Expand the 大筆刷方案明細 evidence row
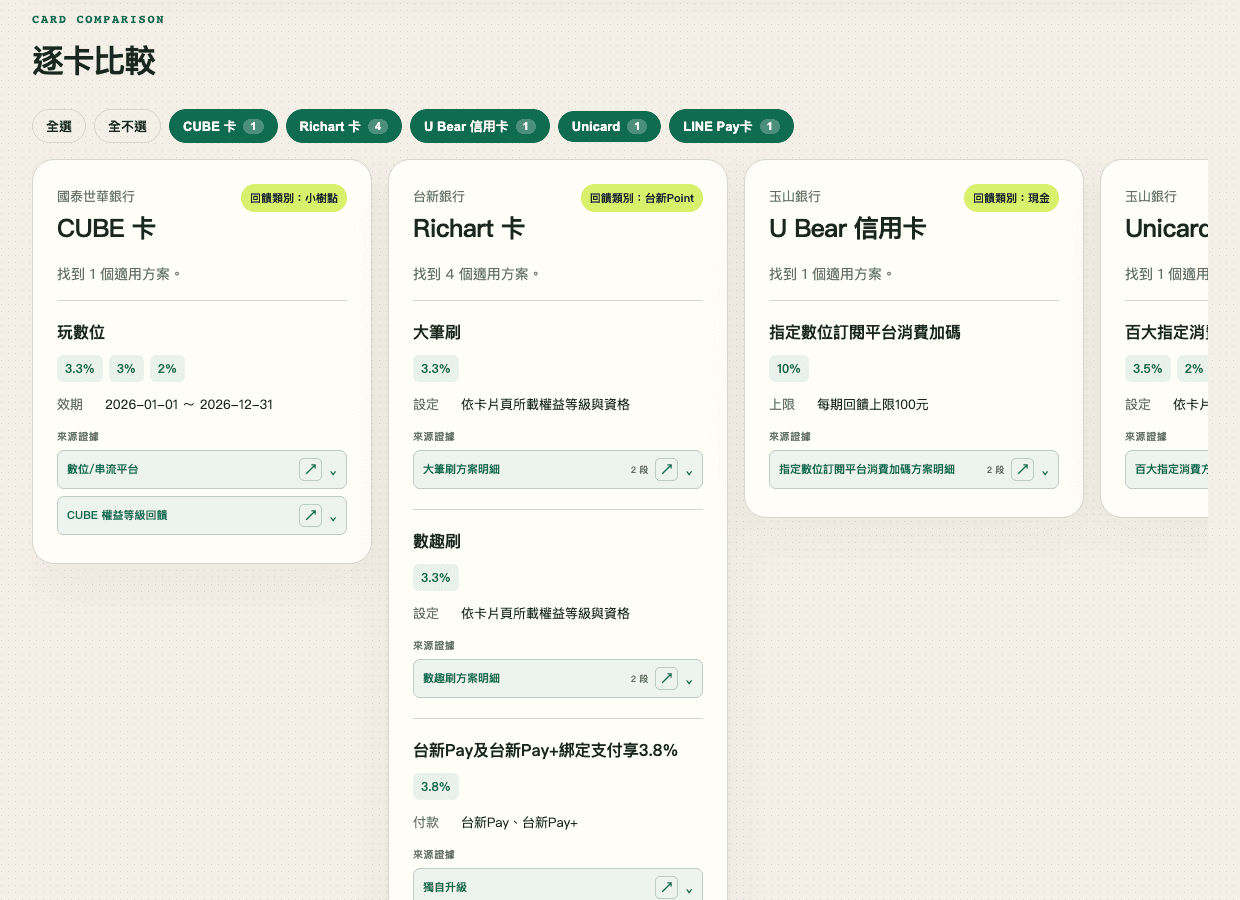 689,471
